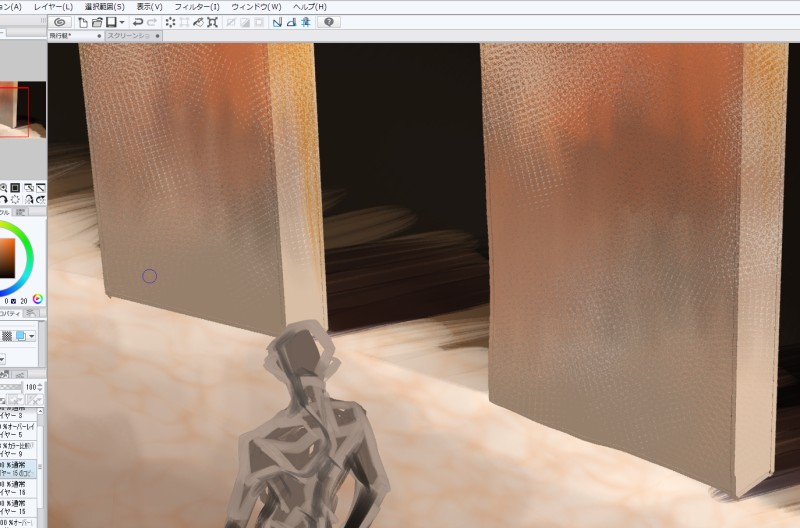Save the document with floppy icon

pos(111,22)
